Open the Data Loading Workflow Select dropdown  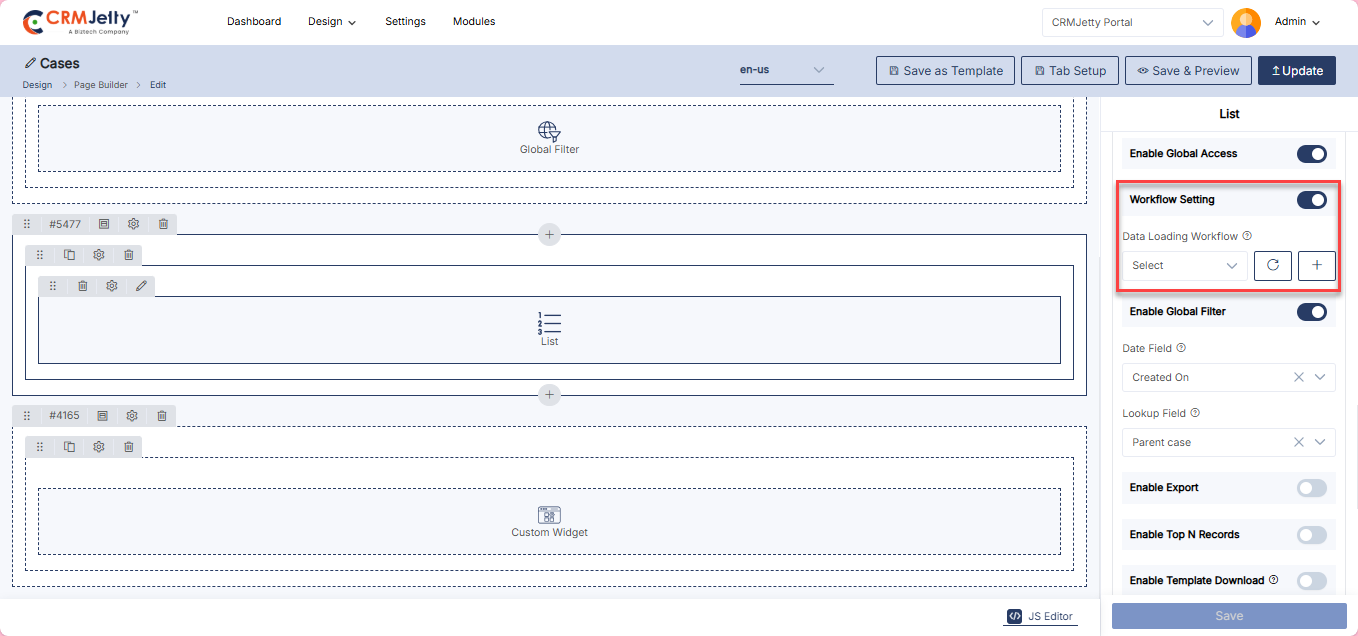(x=1184, y=265)
